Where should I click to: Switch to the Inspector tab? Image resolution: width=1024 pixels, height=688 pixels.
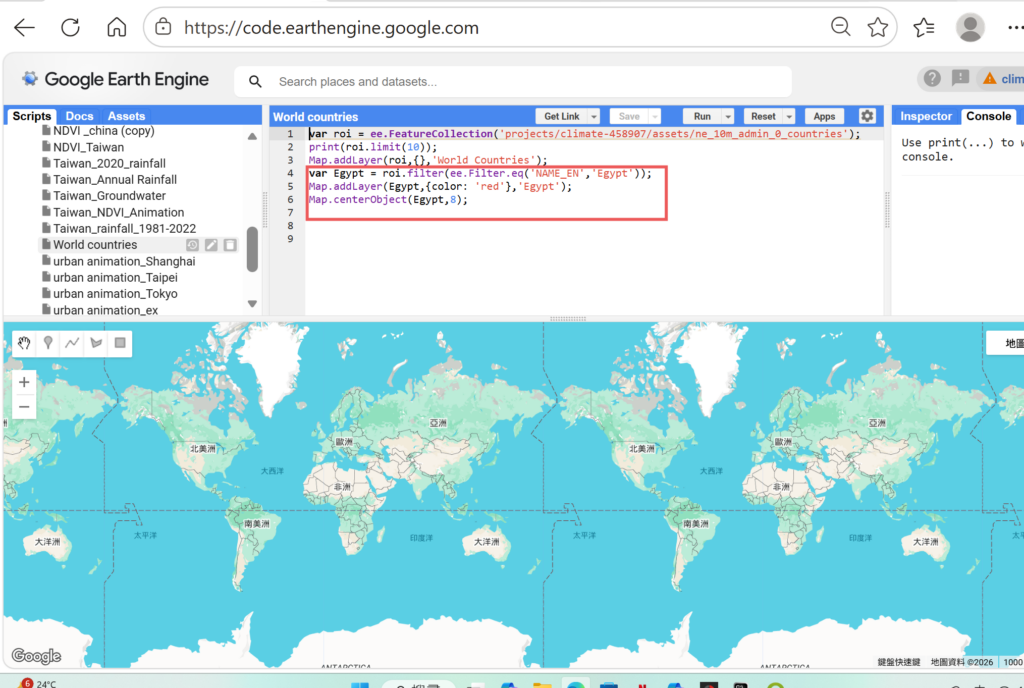(926, 116)
